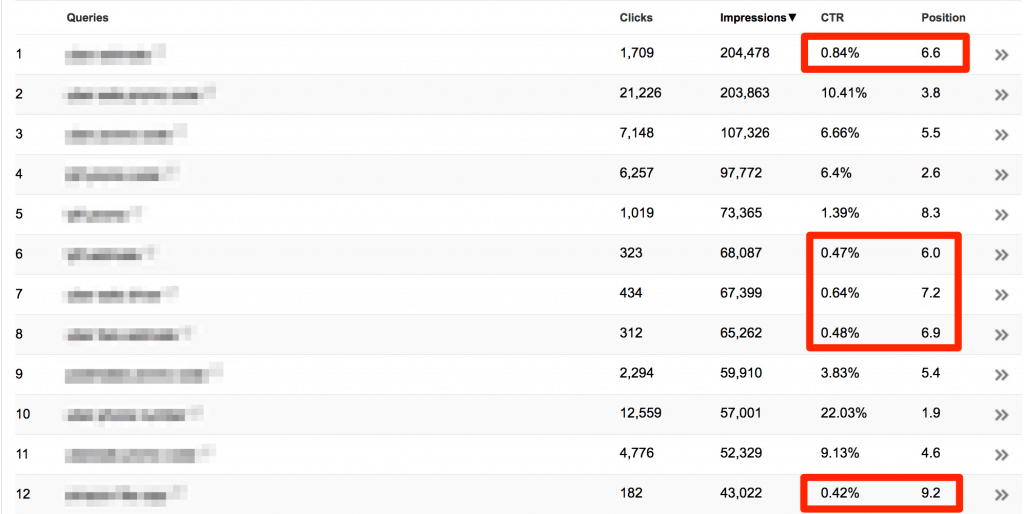Open row 12 details via double-chevron
1024x514 pixels.
1001,494
